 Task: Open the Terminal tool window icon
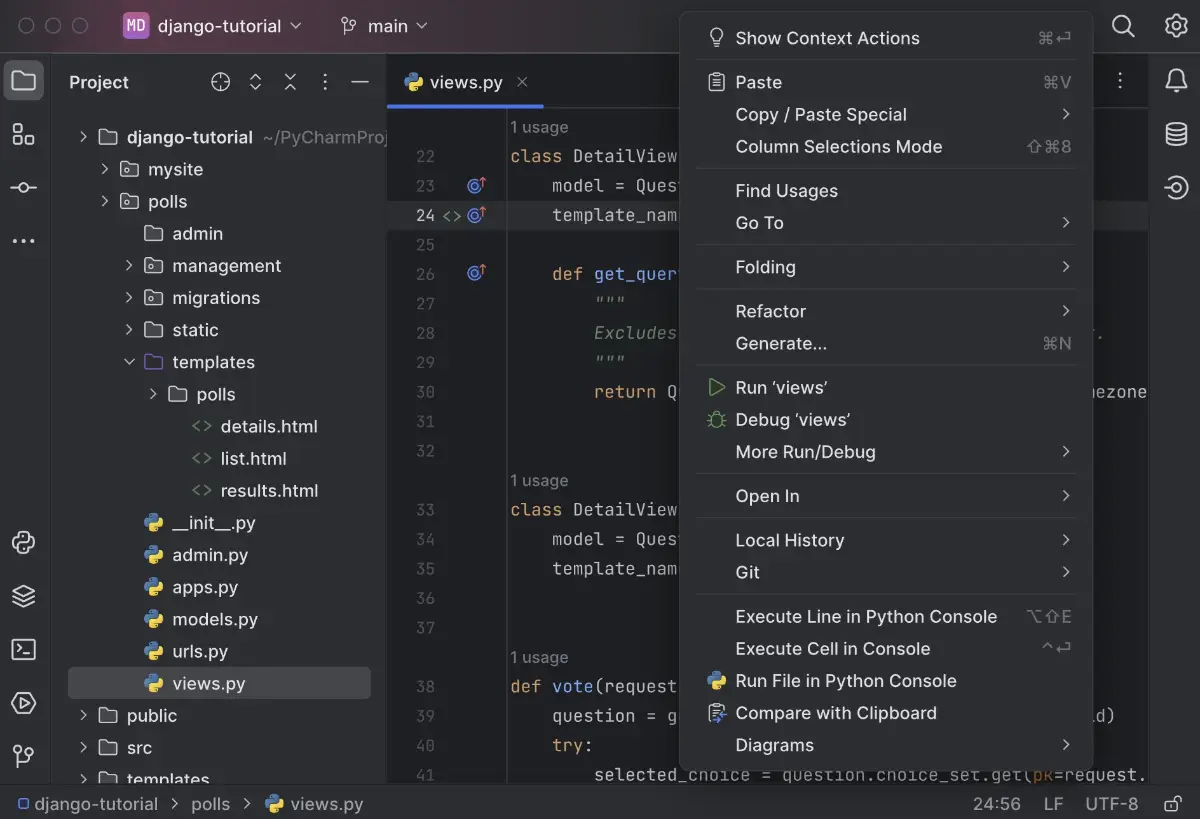point(24,650)
